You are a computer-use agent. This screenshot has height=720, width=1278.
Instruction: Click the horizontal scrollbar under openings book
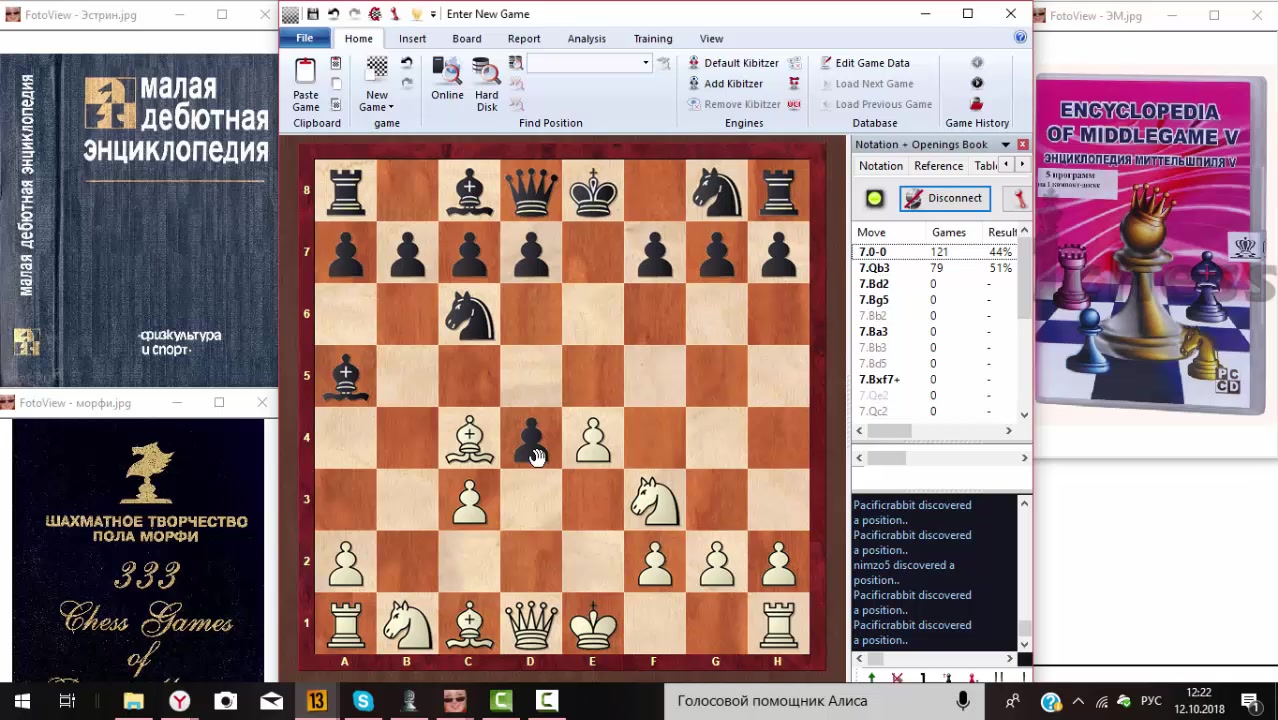pos(933,431)
